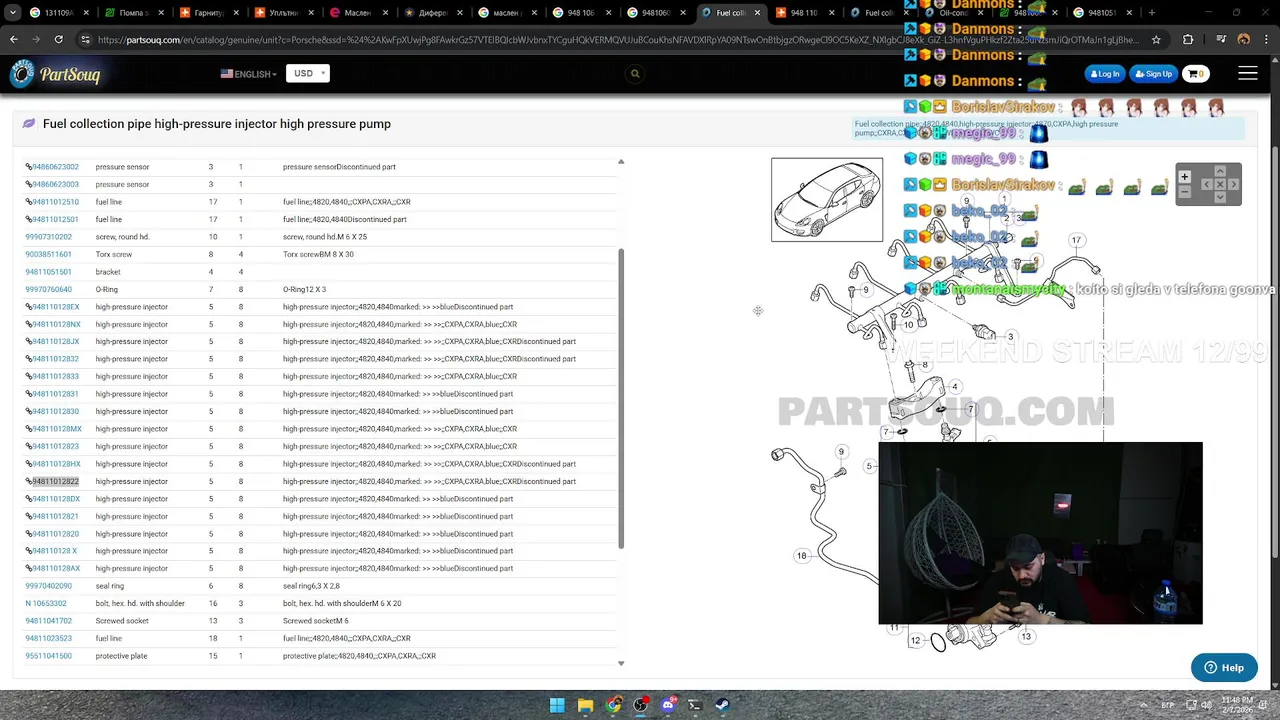
Task: Click replacement chain icon beside 948110128JX
Action: (29, 342)
